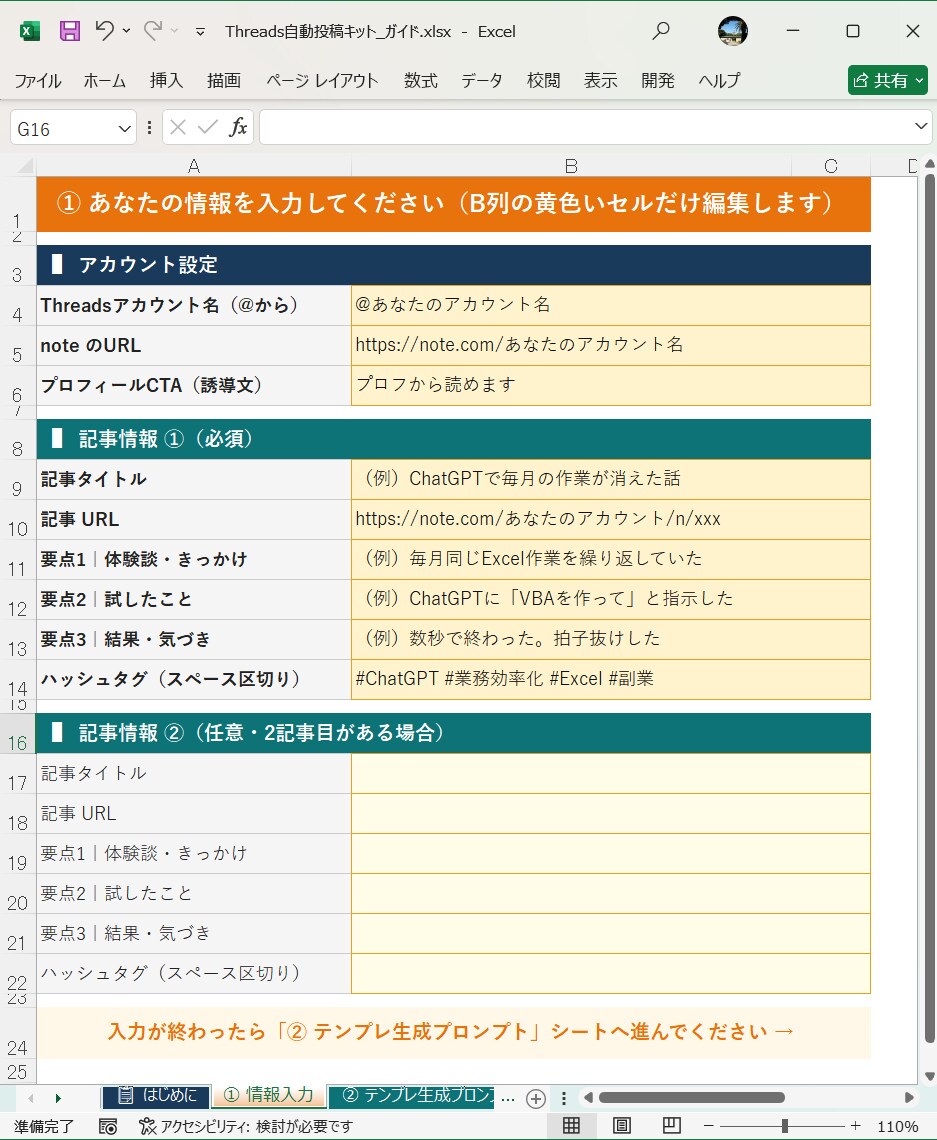Open the ヘルプ ribbon tab
The height and width of the screenshot is (1140, 937).
[x=719, y=81]
